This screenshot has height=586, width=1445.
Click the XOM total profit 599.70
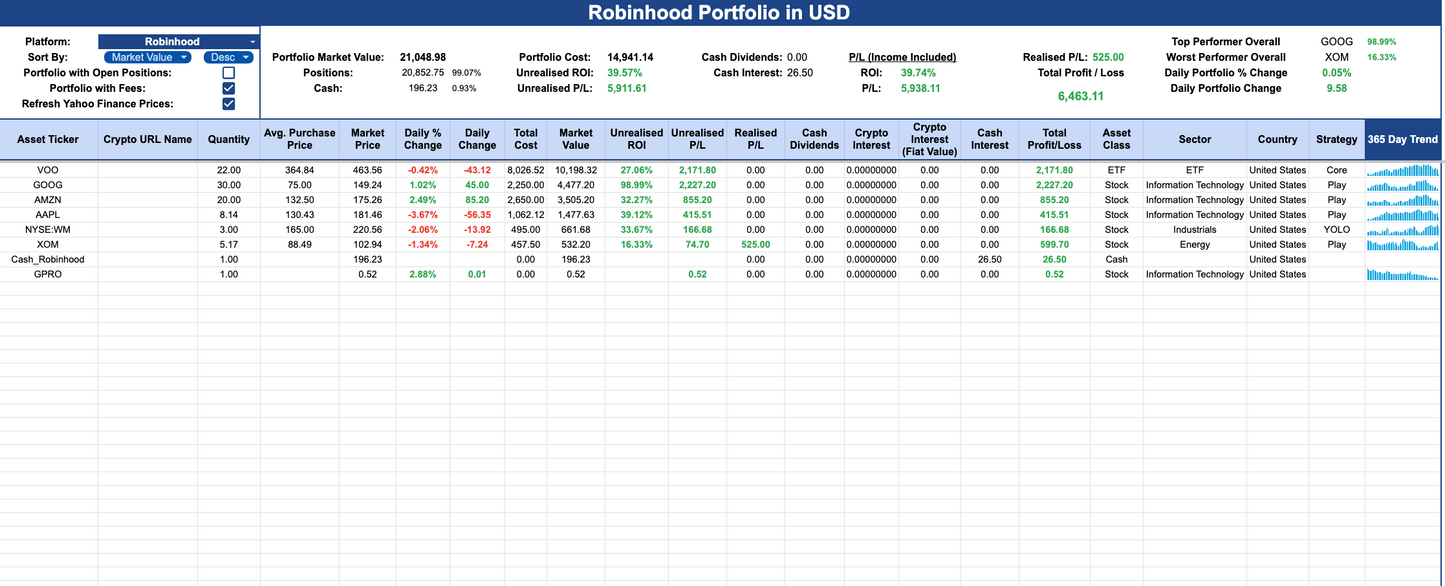[x=1055, y=244]
